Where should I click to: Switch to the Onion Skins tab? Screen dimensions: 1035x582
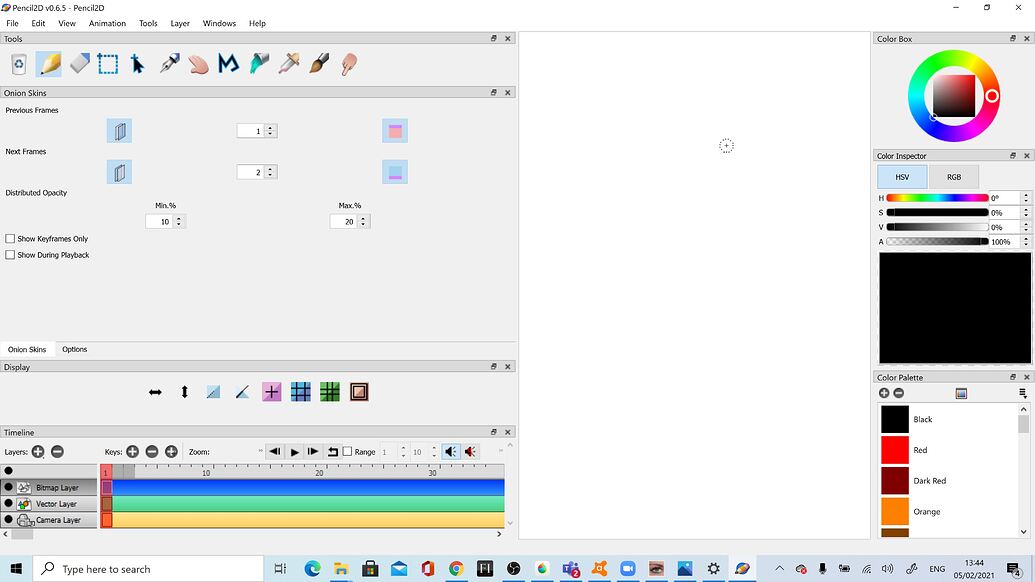(27, 349)
